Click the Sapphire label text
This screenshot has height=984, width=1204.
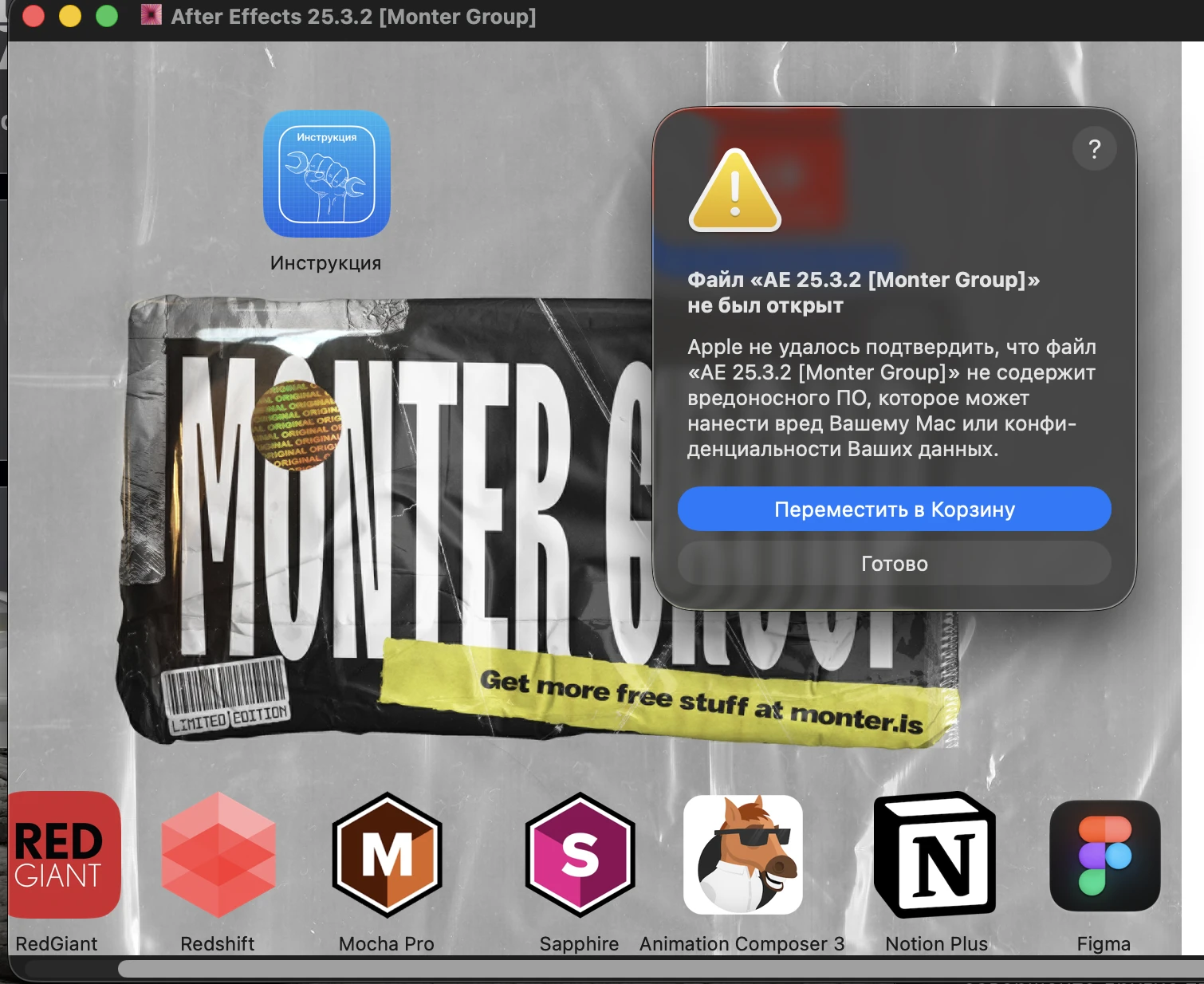[x=579, y=943]
